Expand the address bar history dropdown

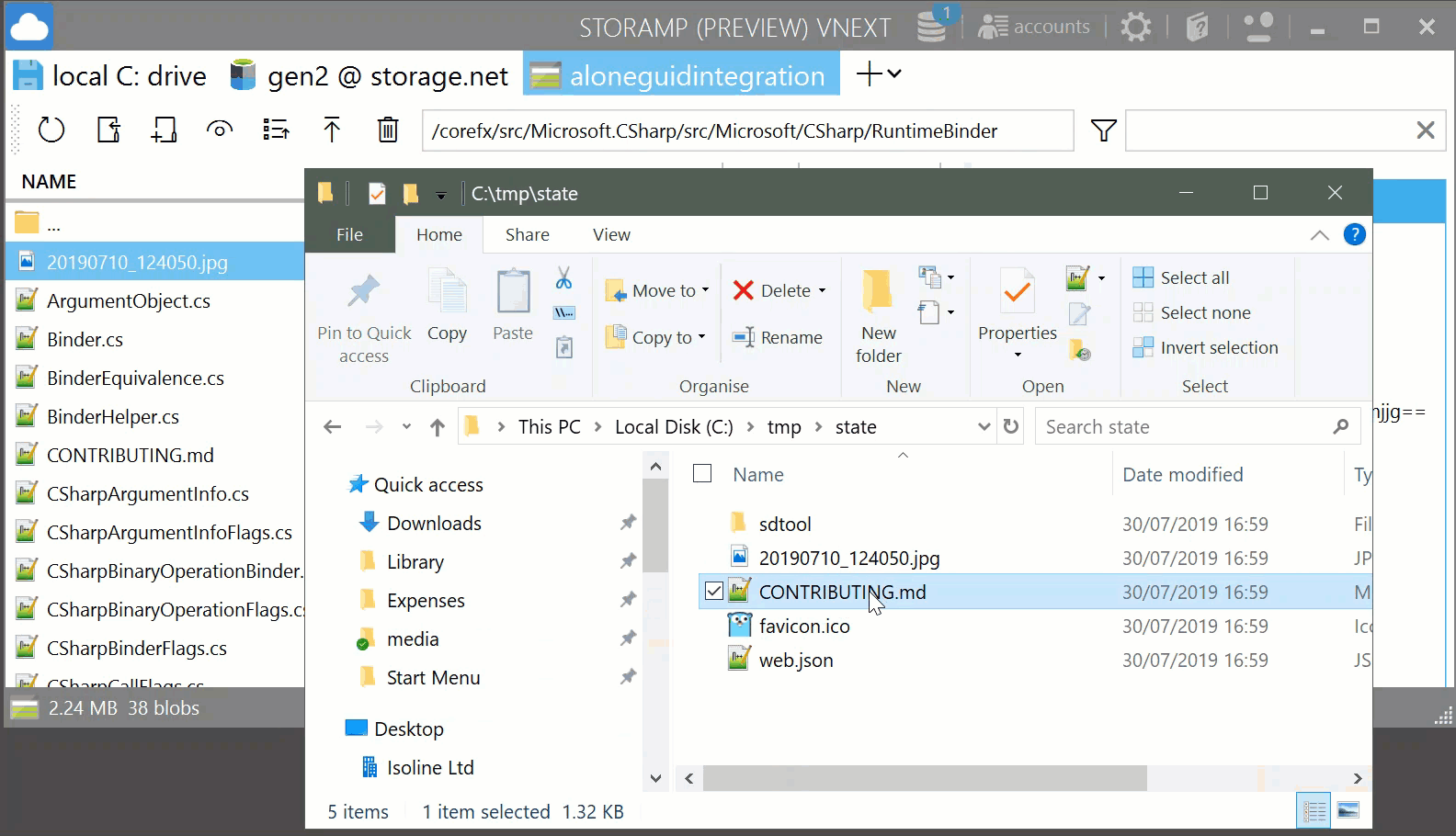click(984, 426)
